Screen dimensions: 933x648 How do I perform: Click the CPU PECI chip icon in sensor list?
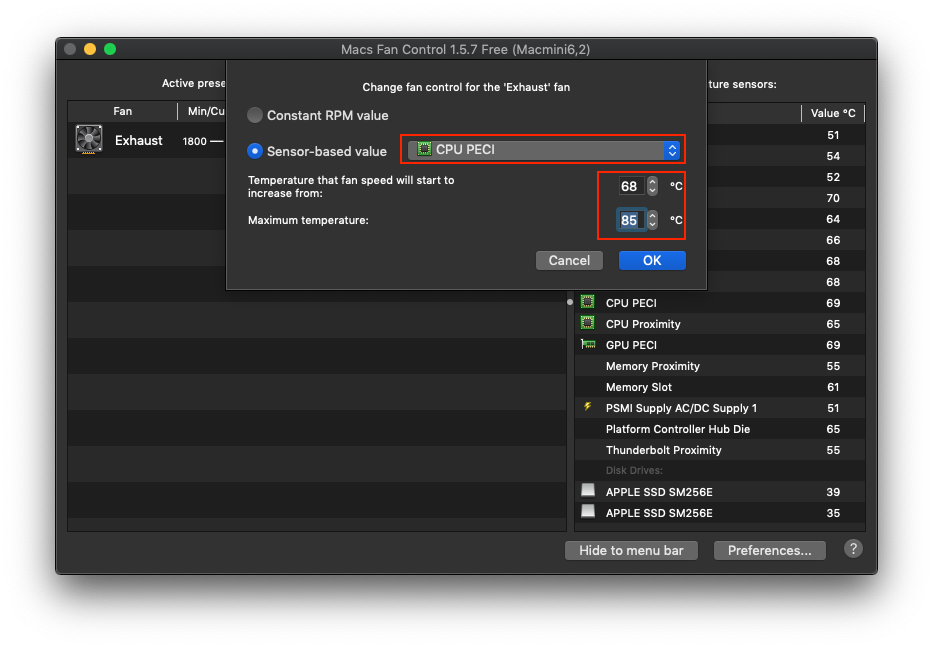coord(588,302)
